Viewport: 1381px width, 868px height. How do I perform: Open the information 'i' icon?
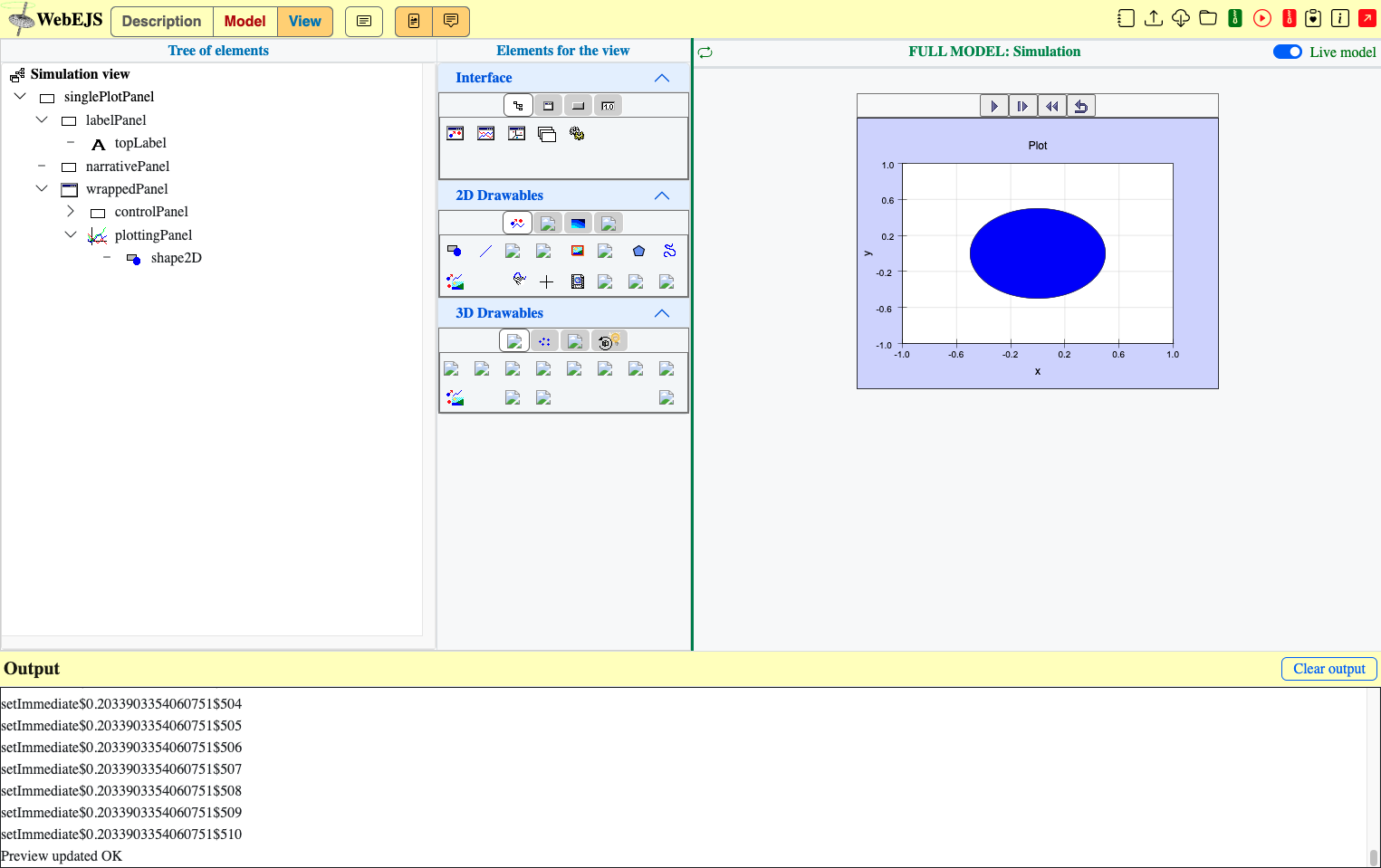tap(1340, 18)
